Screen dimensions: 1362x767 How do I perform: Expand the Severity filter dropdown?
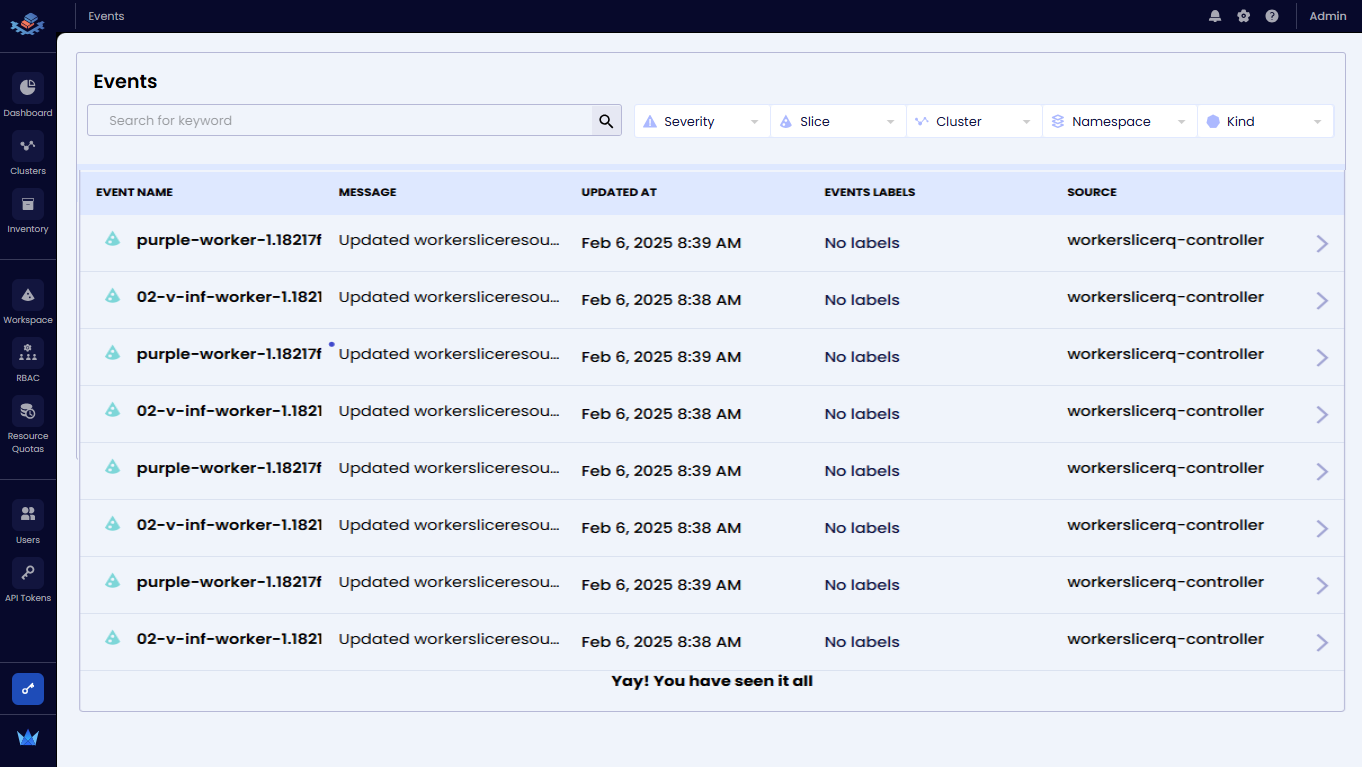702,121
